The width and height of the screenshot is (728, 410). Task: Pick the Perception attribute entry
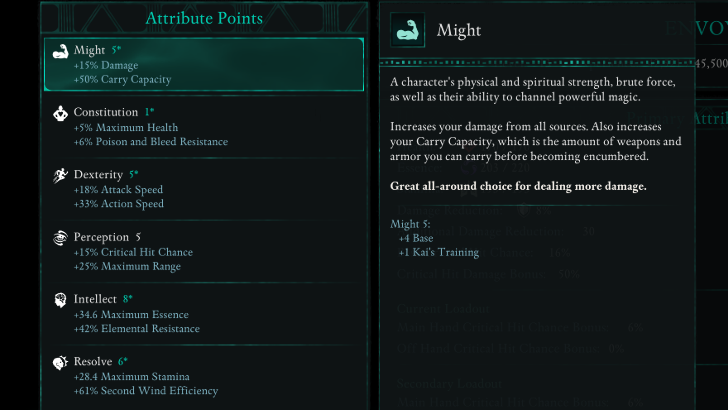(x=205, y=250)
